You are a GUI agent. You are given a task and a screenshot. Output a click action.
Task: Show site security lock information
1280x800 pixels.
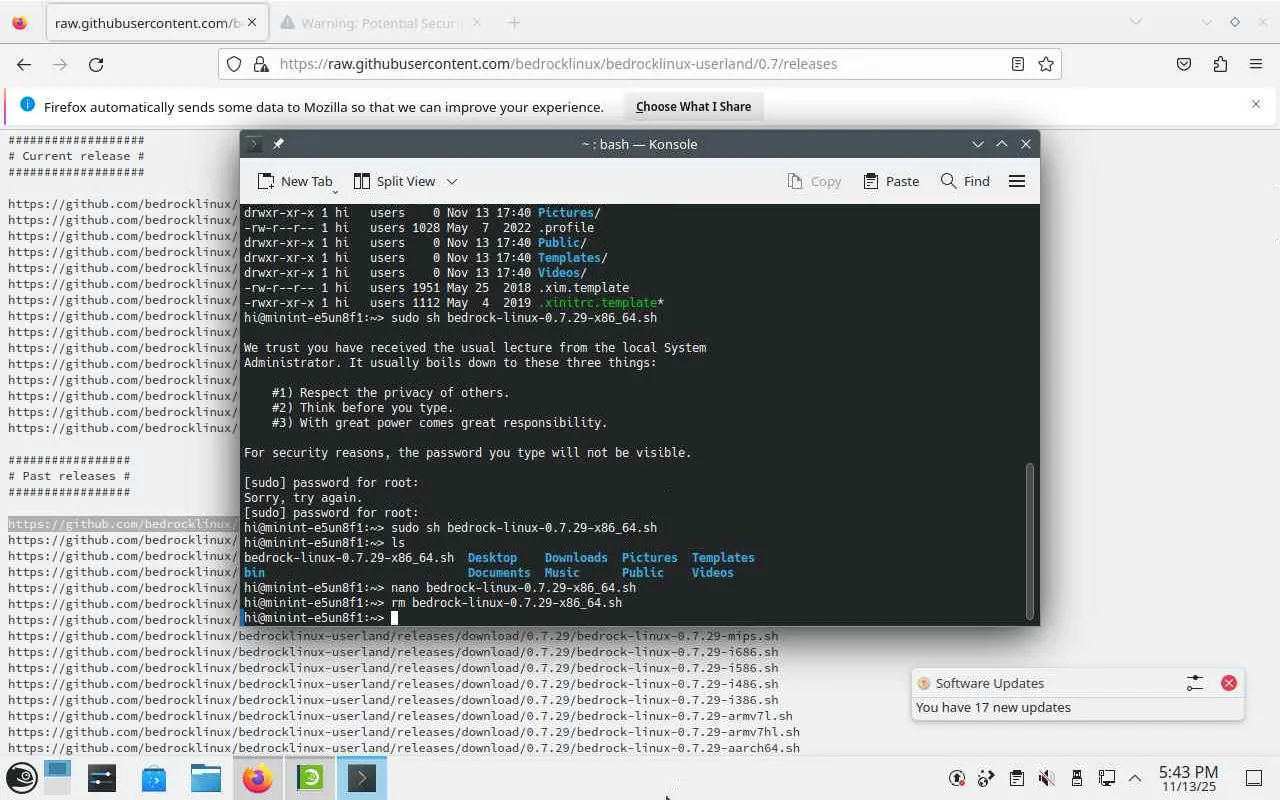tap(261, 64)
